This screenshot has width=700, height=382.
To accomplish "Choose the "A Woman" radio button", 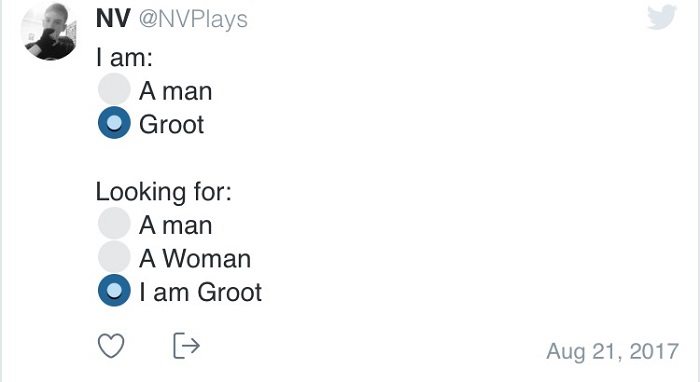I will coord(114,257).
